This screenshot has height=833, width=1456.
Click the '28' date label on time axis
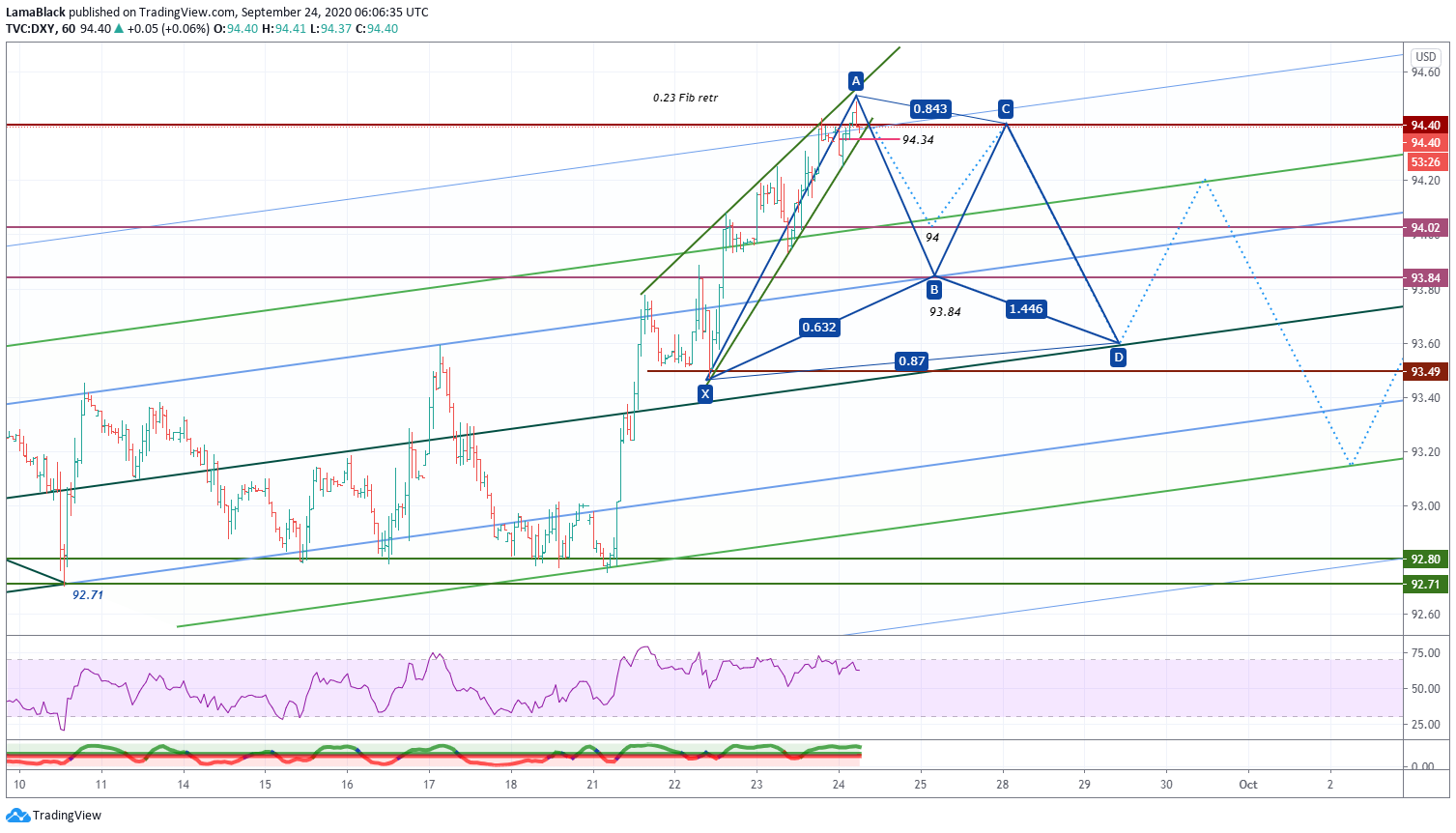point(1003,785)
